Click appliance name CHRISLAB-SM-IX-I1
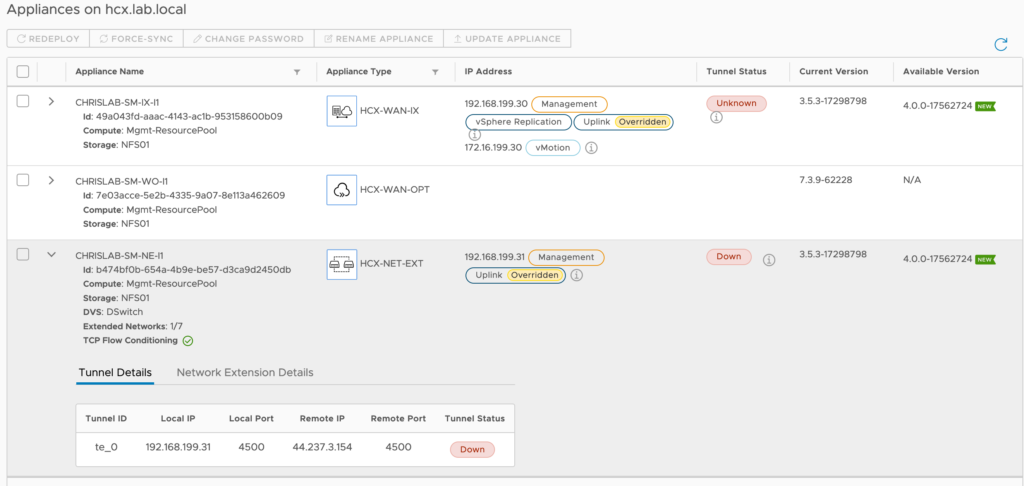Viewport: 1024px width, 486px height. click(x=118, y=103)
